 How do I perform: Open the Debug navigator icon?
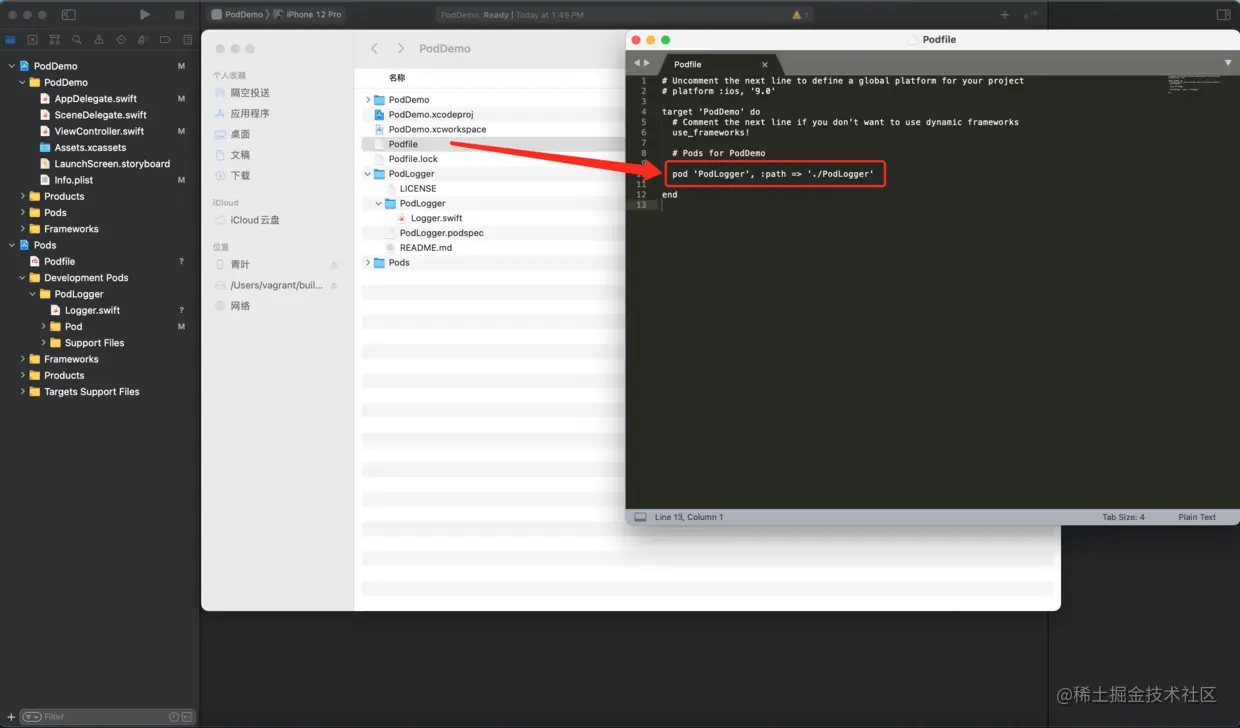143,40
